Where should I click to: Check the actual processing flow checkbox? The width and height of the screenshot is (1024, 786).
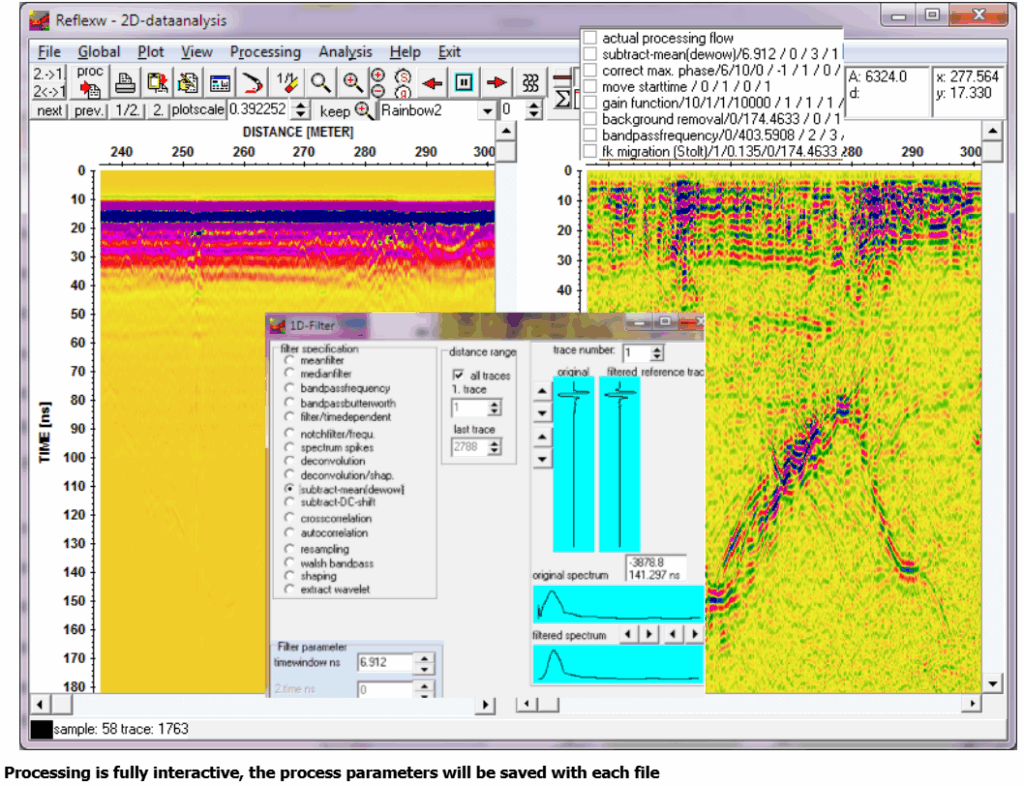click(590, 38)
